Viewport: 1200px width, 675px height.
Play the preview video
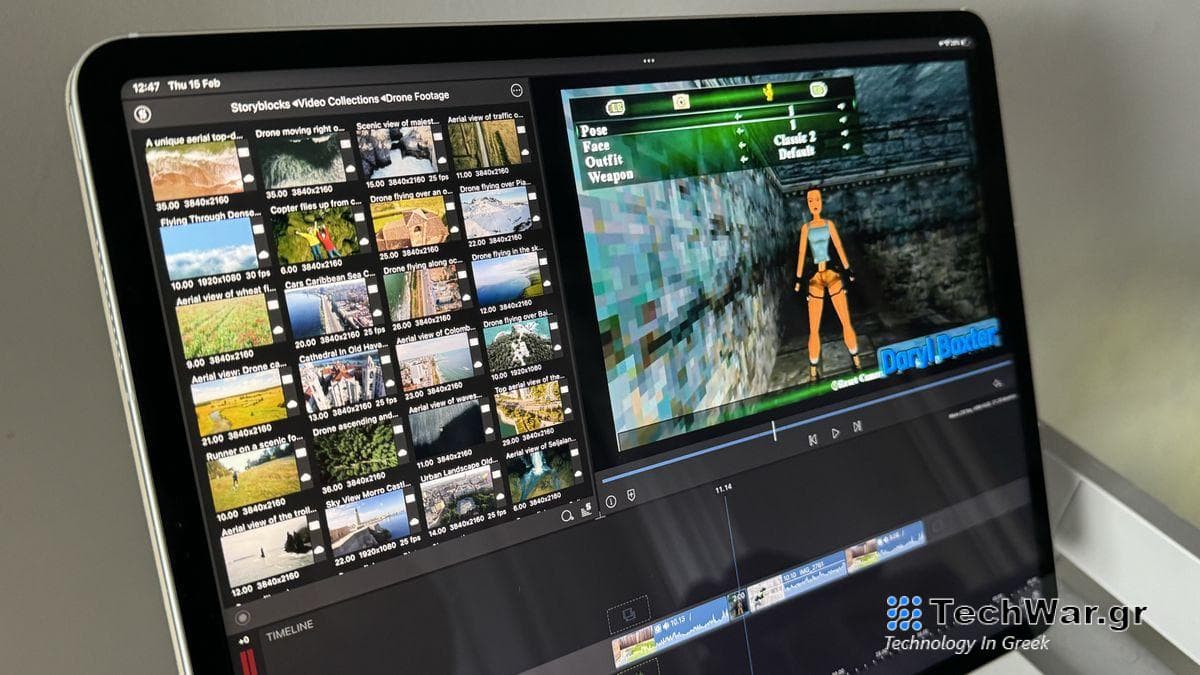(836, 433)
